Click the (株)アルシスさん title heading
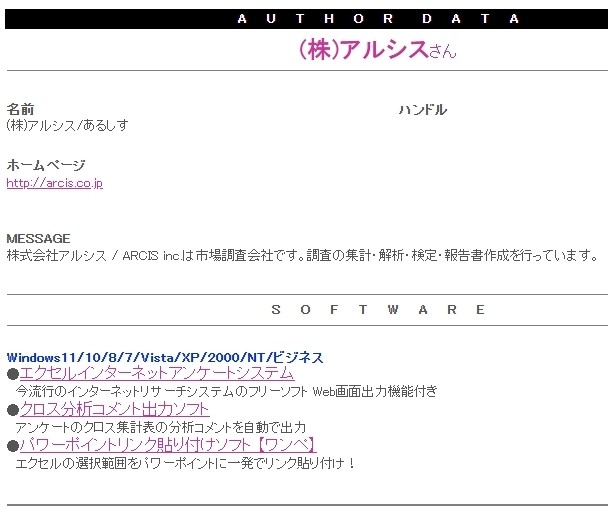The image size is (608, 515). 377,50
